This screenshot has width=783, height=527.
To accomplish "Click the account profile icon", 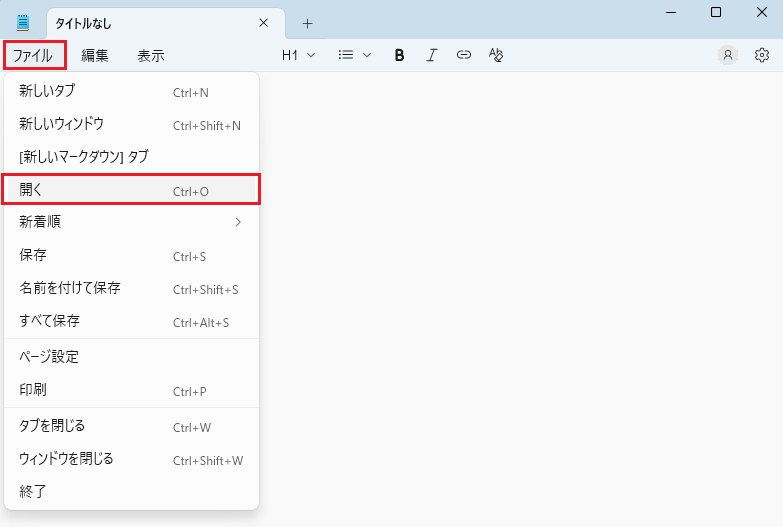I will tap(727, 56).
